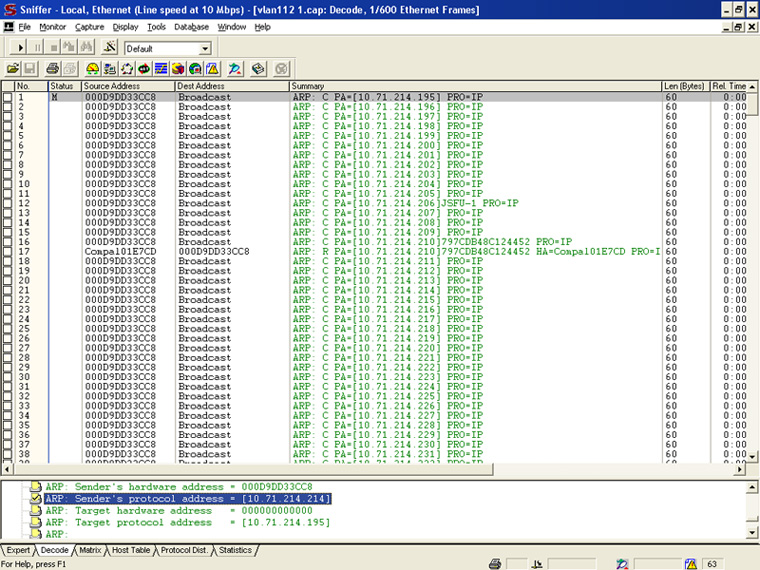Open the Database menu

[191, 27]
